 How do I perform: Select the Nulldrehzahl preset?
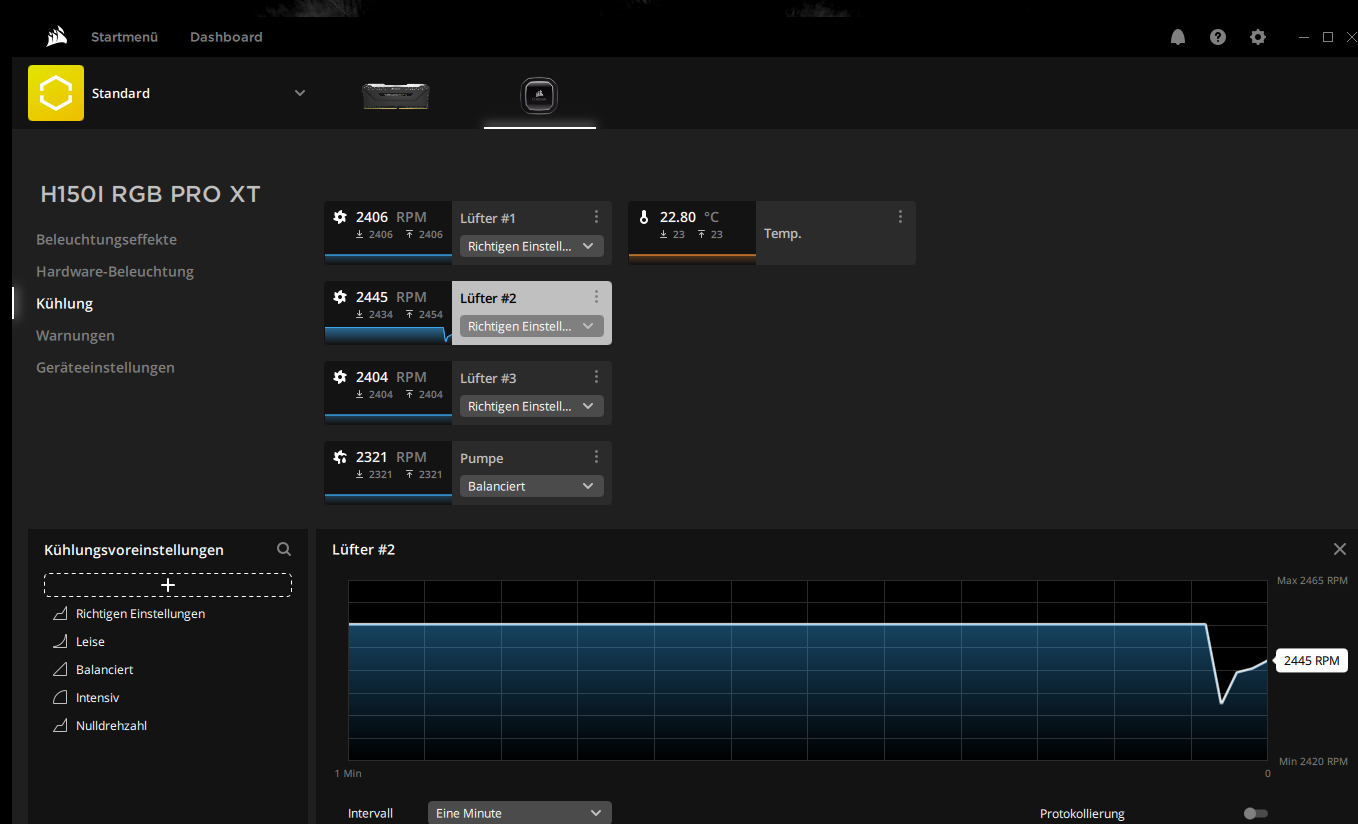point(111,726)
